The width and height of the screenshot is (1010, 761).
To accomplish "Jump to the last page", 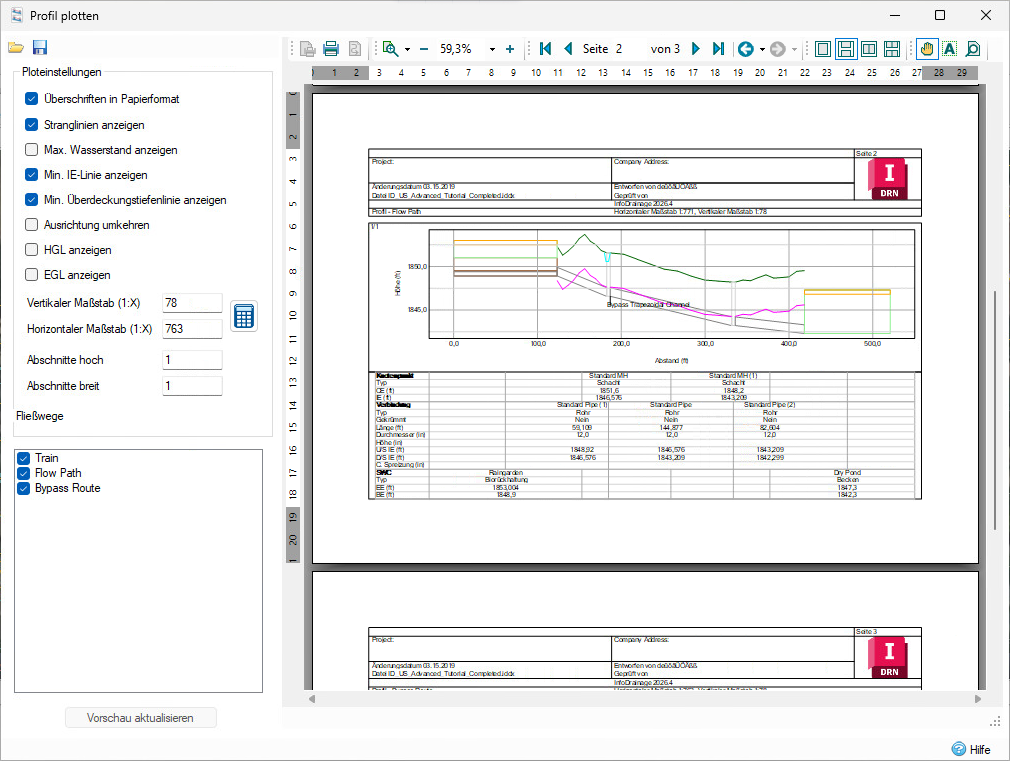I will (x=718, y=49).
